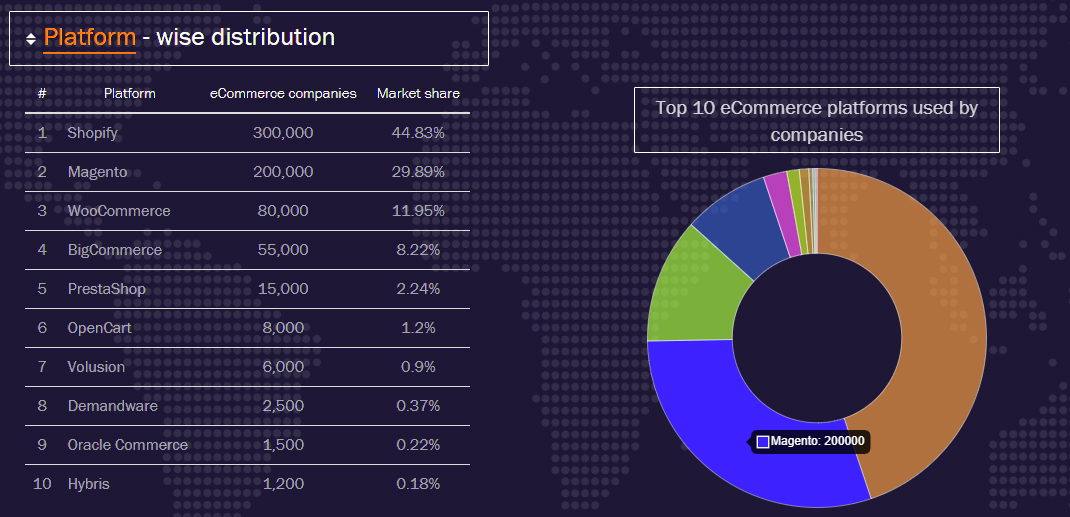Select the 8.22% market share cell

[418, 250]
